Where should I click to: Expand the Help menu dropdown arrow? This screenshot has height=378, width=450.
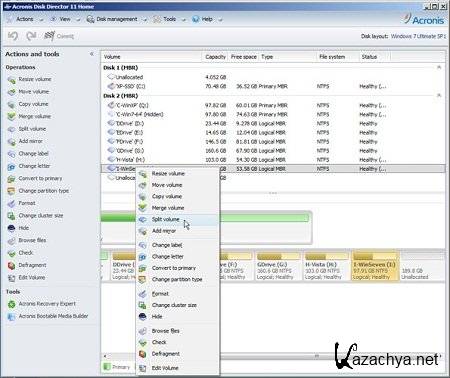pyautogui.click(x=220, y=20)
